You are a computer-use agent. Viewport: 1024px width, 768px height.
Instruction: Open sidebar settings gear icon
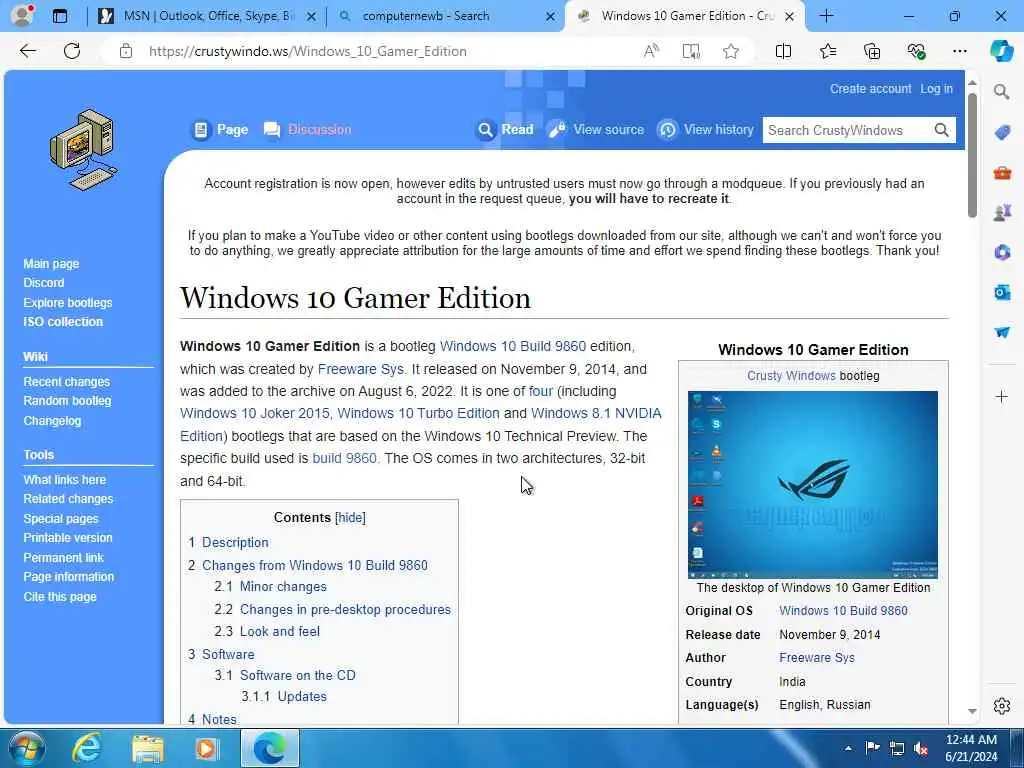1002,706
